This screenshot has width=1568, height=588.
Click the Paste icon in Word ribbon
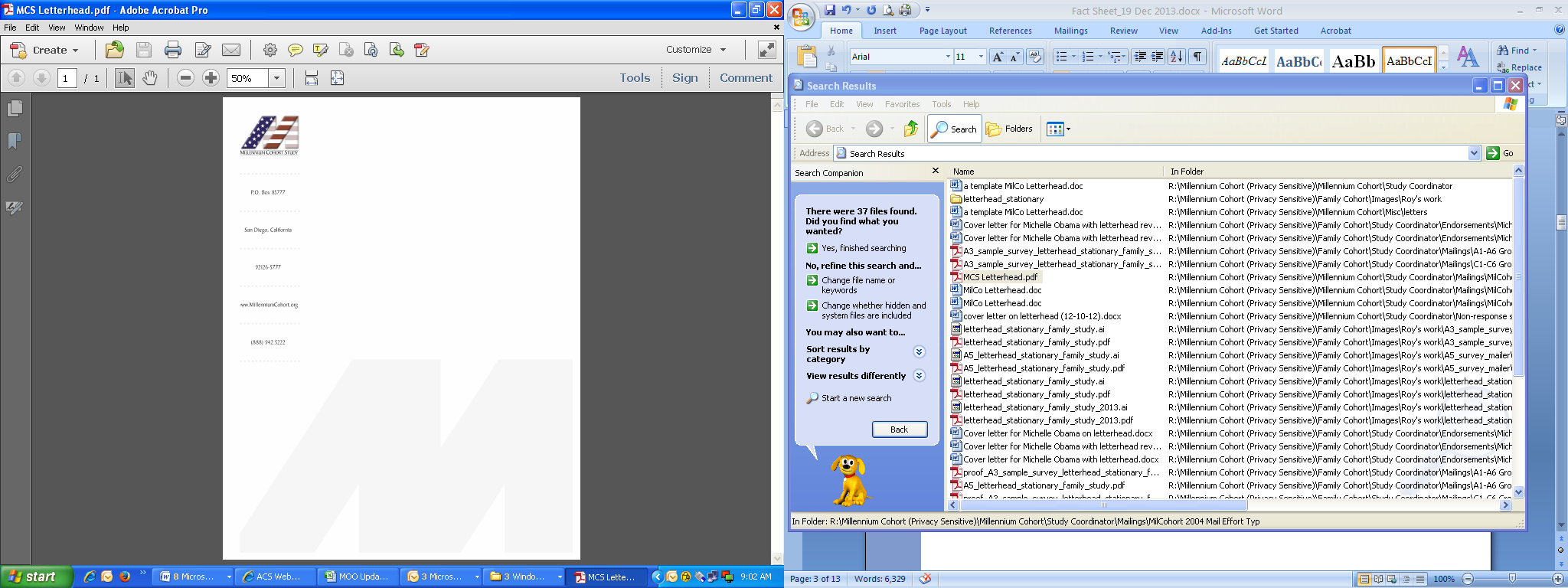807,57
